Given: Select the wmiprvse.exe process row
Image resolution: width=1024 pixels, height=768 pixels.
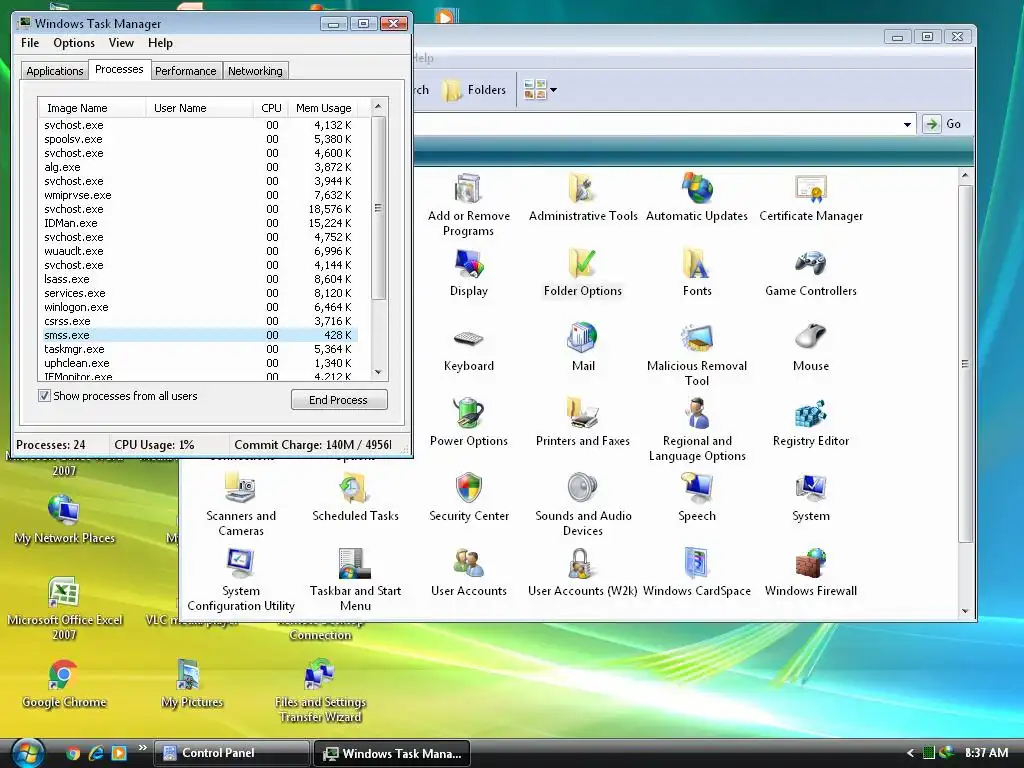Looking at the screenshot, I should 198,195.
